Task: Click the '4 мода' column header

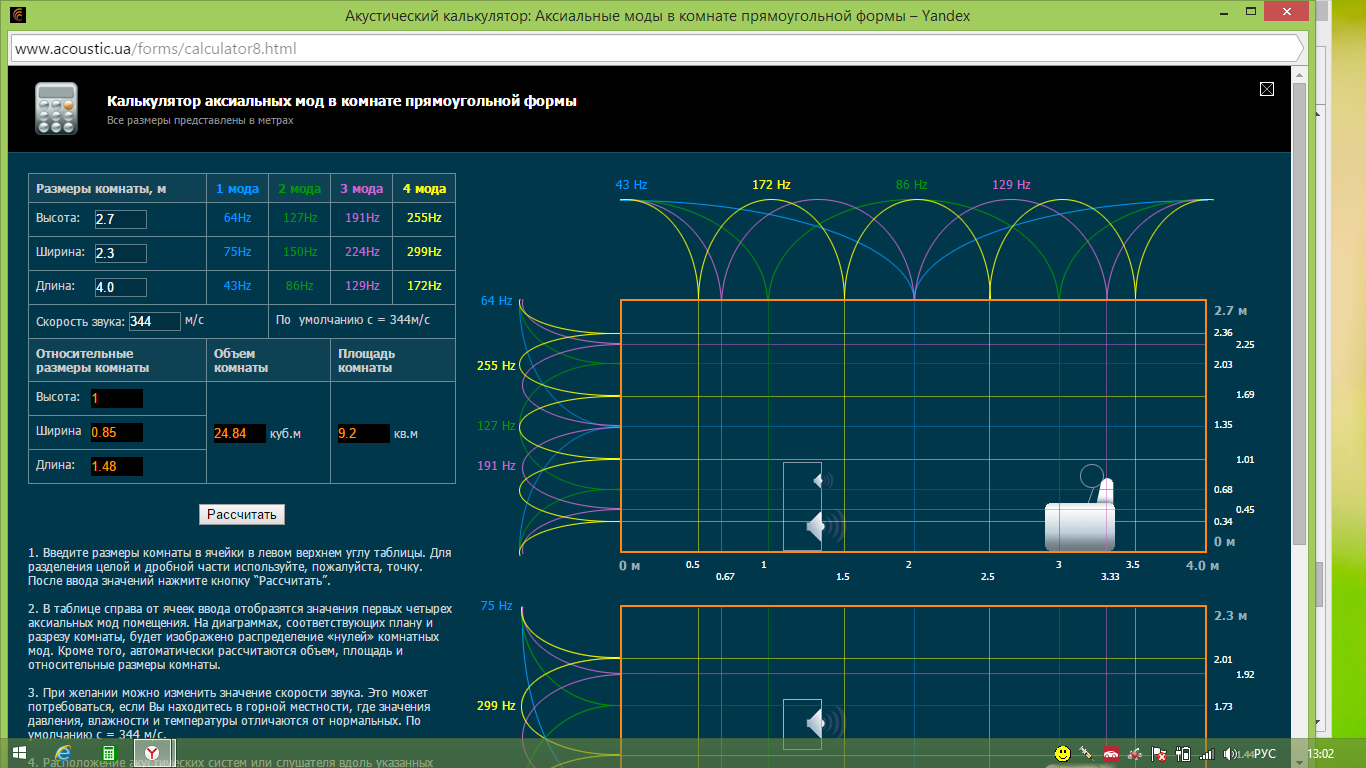Action: coord(424,188)
